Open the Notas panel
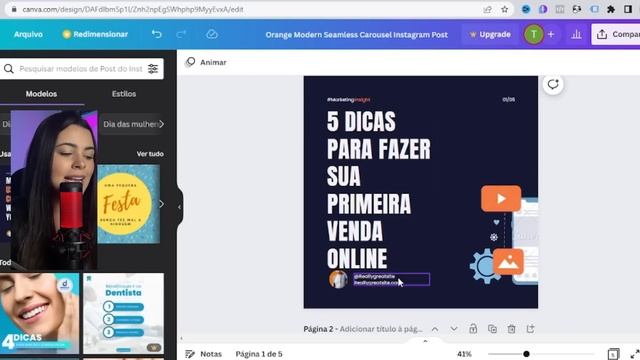 pos(204,354)
